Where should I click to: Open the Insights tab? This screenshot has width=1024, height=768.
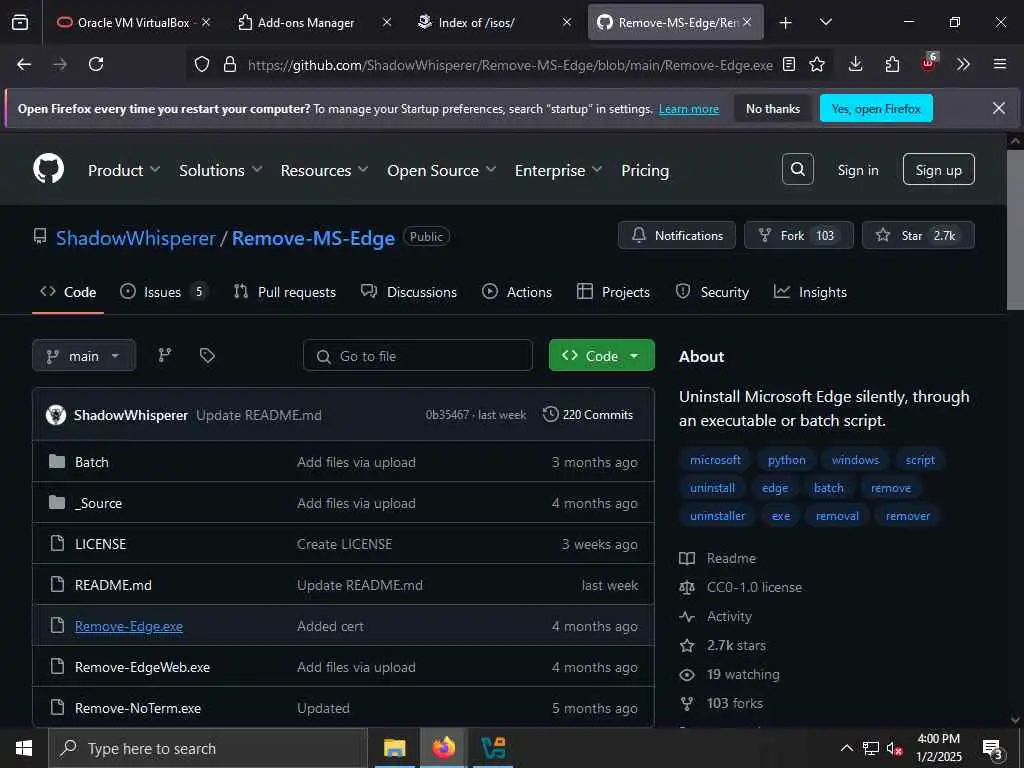click(x=810, y=292)
